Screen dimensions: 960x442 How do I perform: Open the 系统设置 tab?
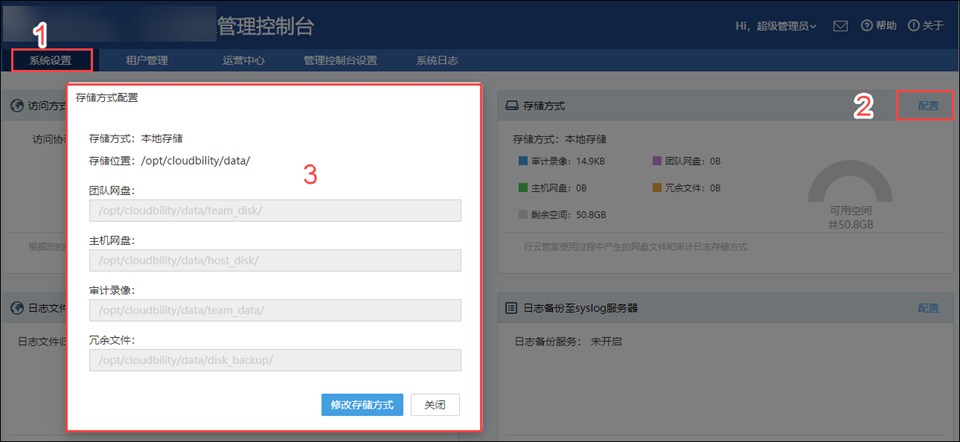tap(51, 61)
